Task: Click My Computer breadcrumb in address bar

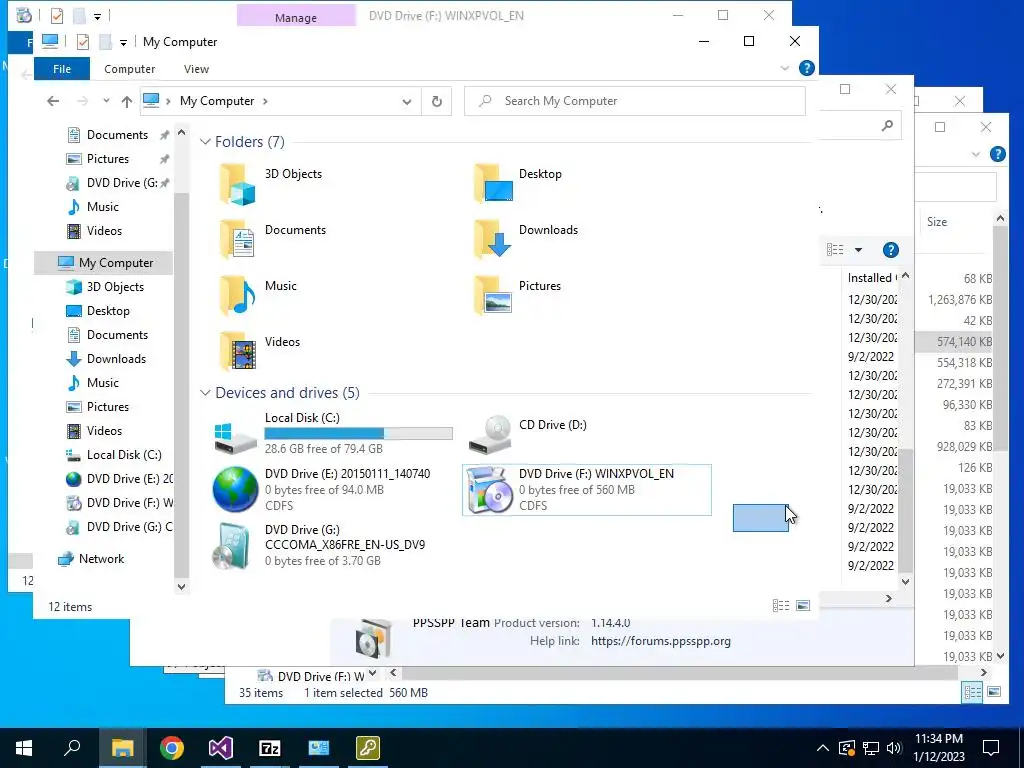Action: point(217,101)
